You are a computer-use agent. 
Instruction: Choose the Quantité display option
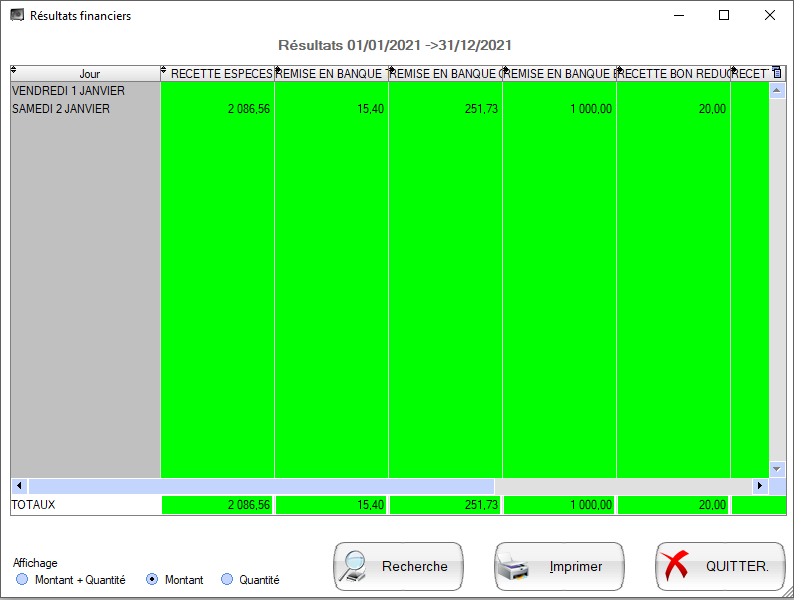tap(226, 580)
